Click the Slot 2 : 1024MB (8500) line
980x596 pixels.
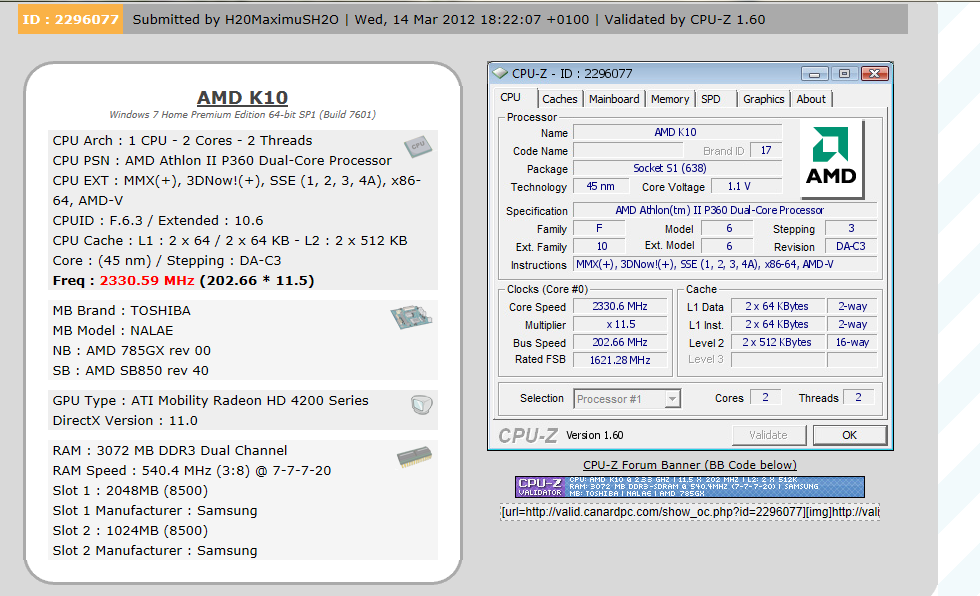[130, 530]
